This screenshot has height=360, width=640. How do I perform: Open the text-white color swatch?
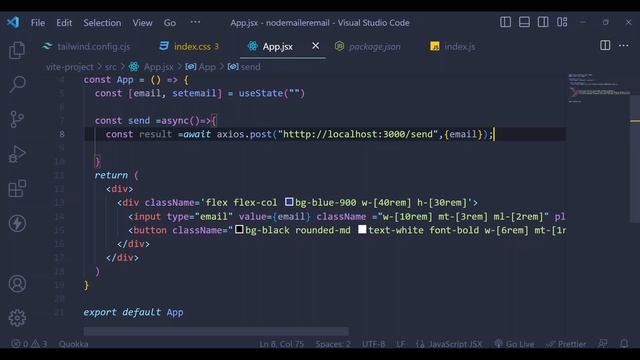pyautogui.click(x=362, y=229)
